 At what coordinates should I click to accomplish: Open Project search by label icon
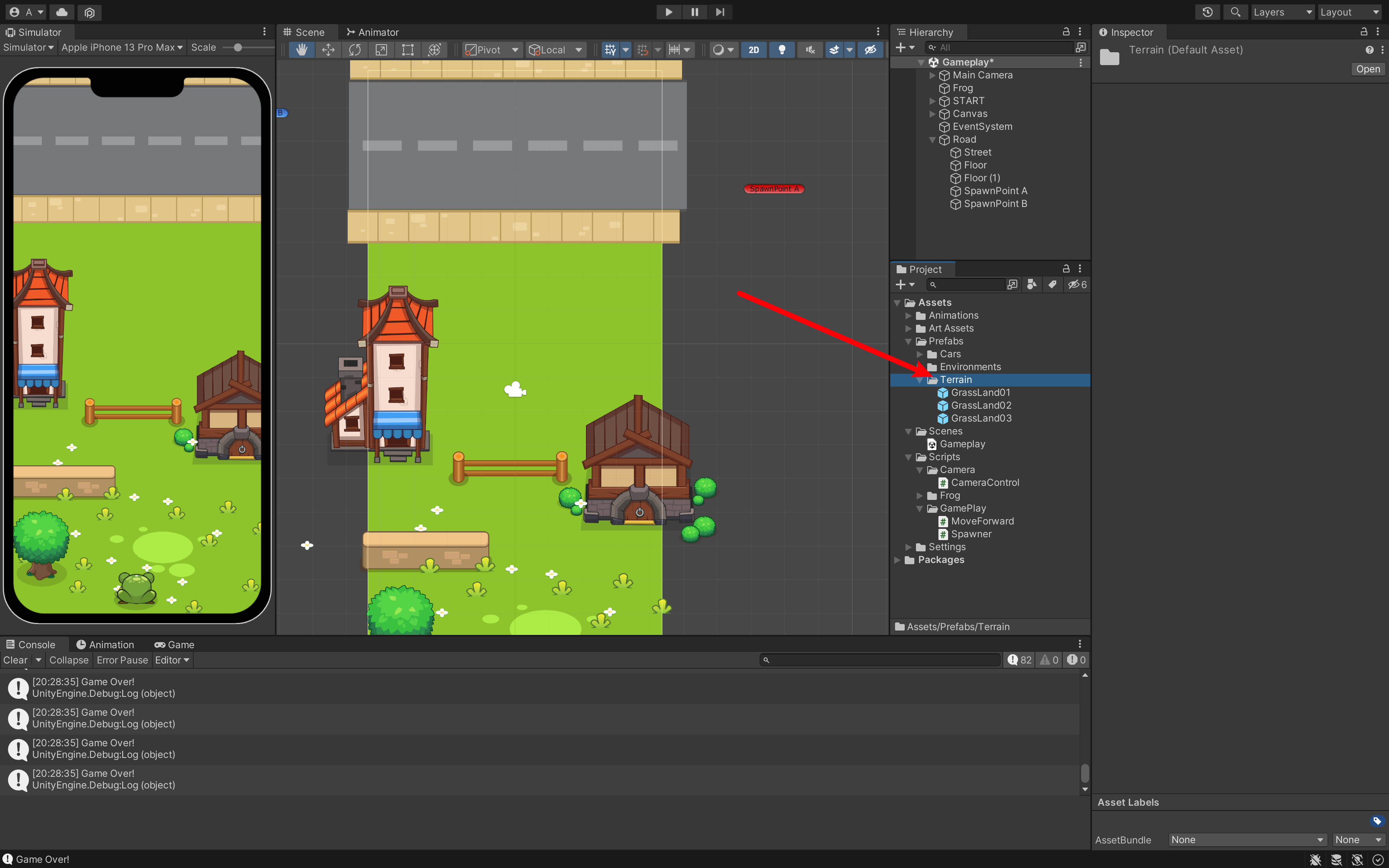coord(1052,285)
